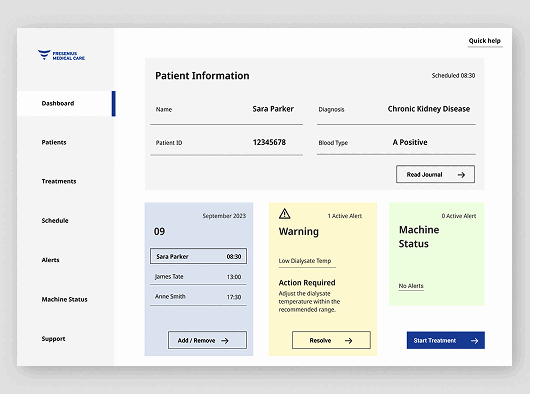536x394 pixels.
Task: Click the arrow icon in Read Journal
Action: pos(461,175)
